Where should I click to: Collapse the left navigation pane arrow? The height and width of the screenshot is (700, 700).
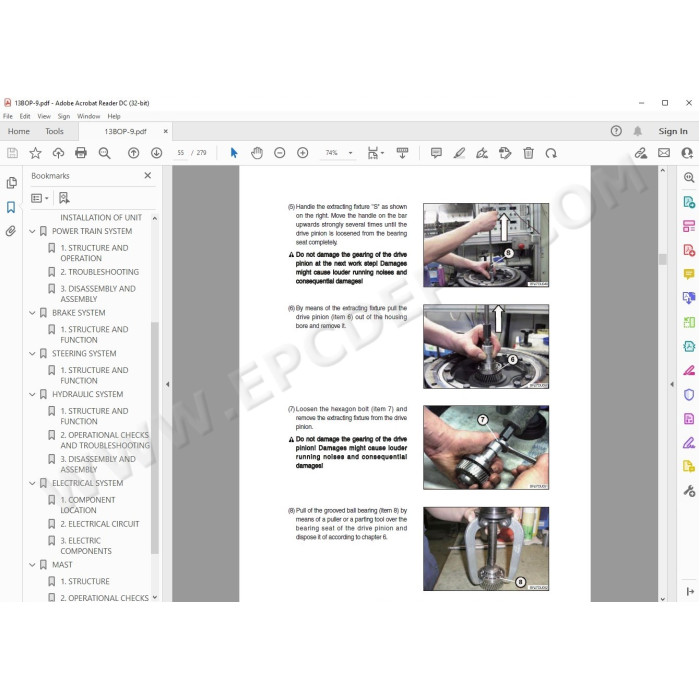coord(167,384)
